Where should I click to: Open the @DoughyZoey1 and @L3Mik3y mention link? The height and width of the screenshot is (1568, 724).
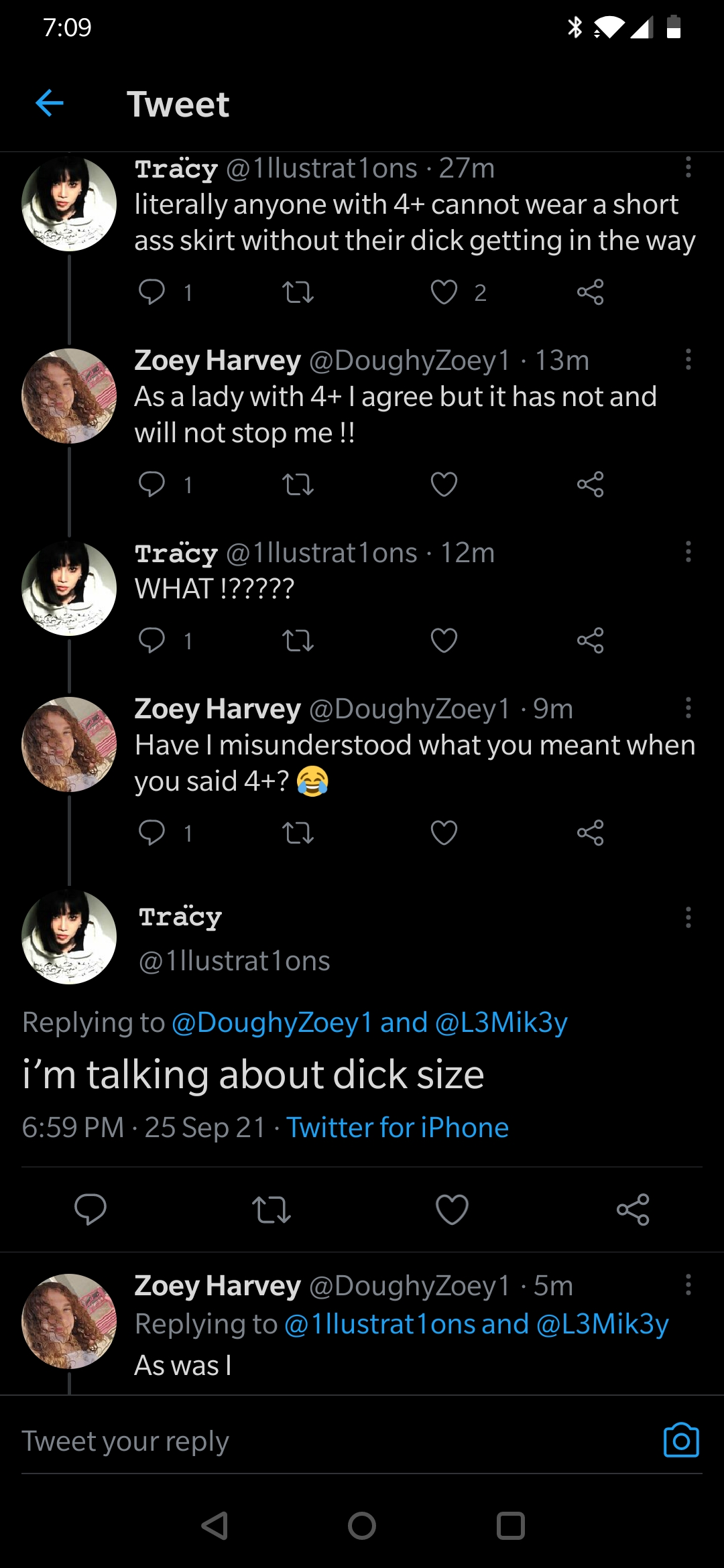369,1023
